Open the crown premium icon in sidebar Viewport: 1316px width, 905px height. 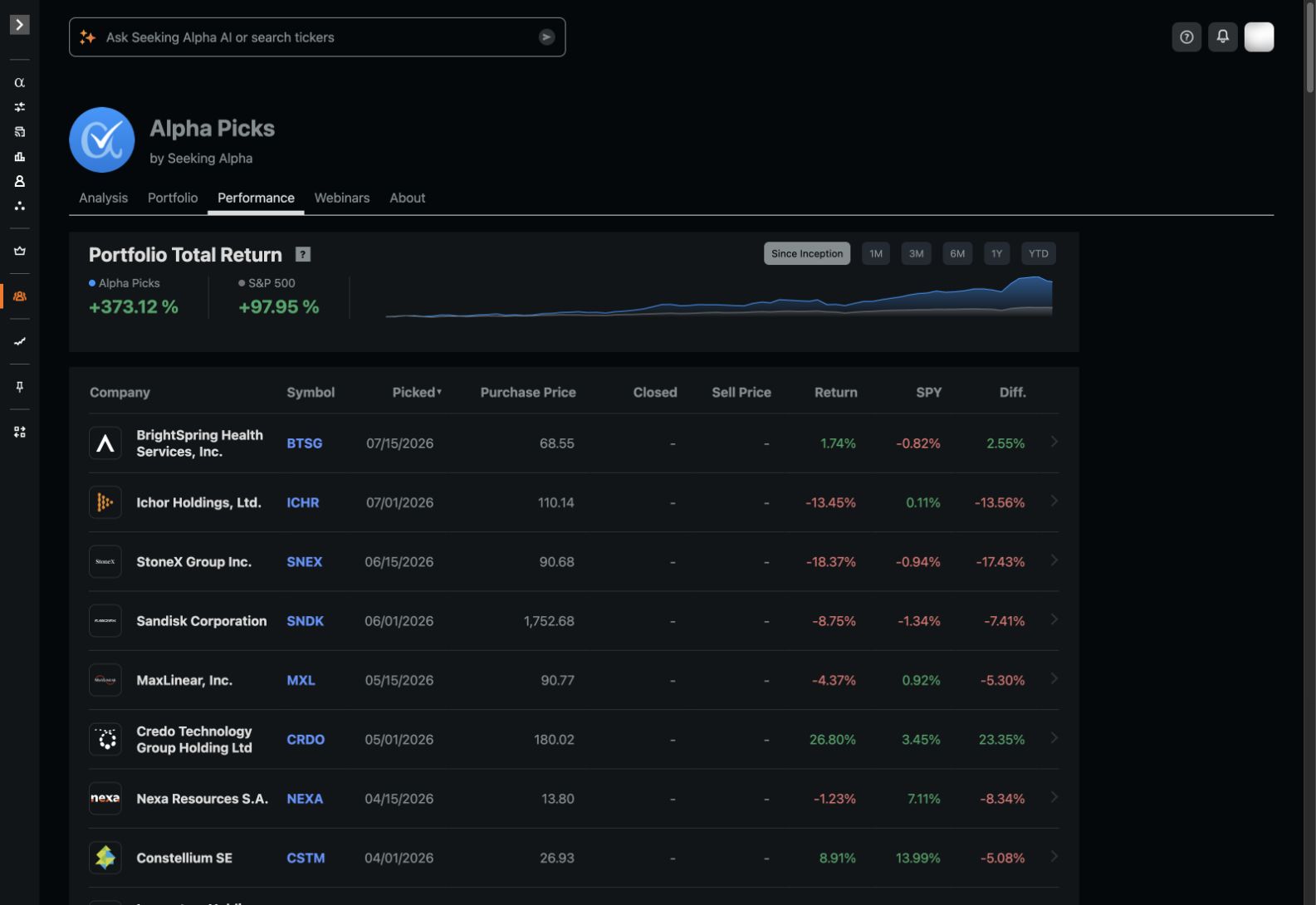pos(19,251)
